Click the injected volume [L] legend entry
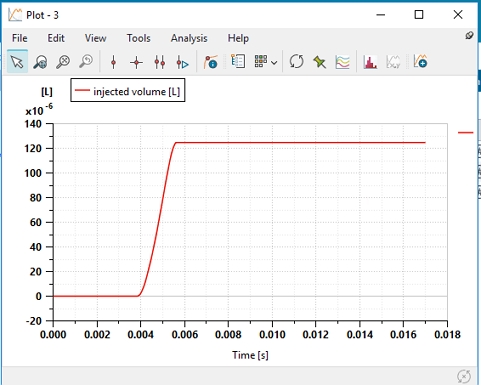The height and width of the screenshot is (385, 481). pyautogui.click(x=128, y=90)
